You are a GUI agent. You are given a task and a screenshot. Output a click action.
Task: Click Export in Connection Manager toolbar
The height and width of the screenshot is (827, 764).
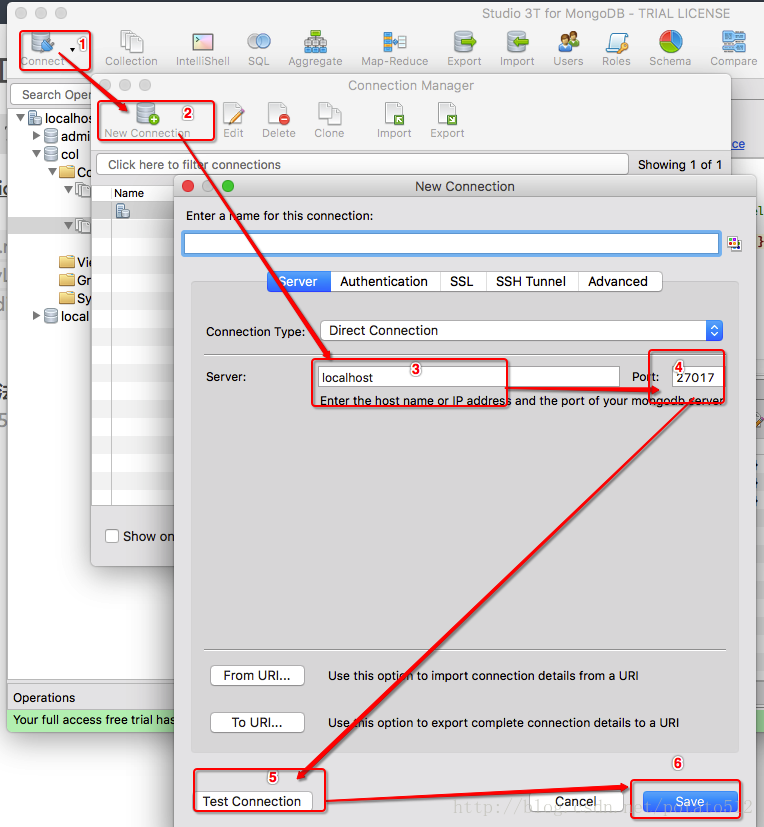coord(447,120)
